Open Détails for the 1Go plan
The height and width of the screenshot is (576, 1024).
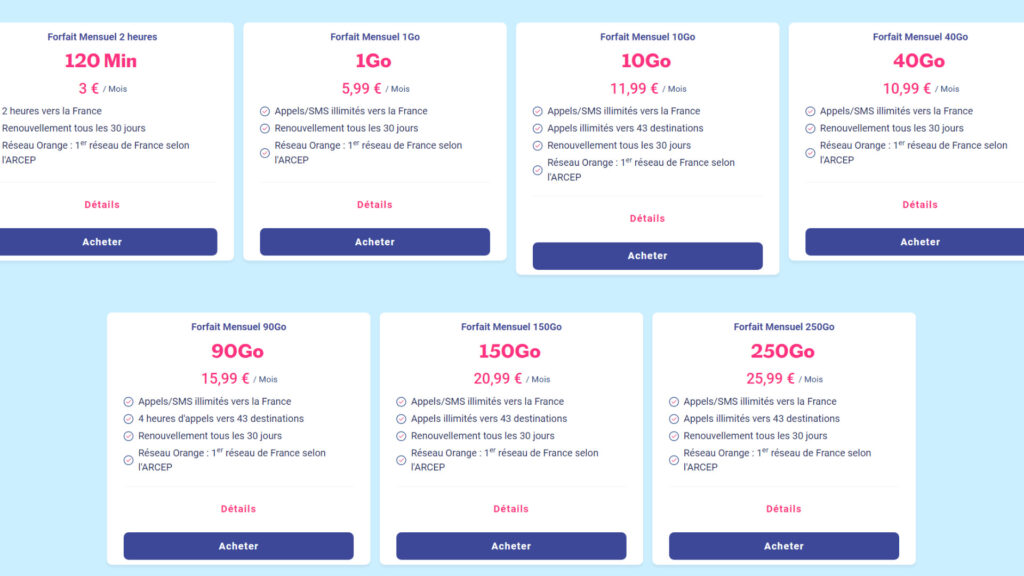coord(374,204)
